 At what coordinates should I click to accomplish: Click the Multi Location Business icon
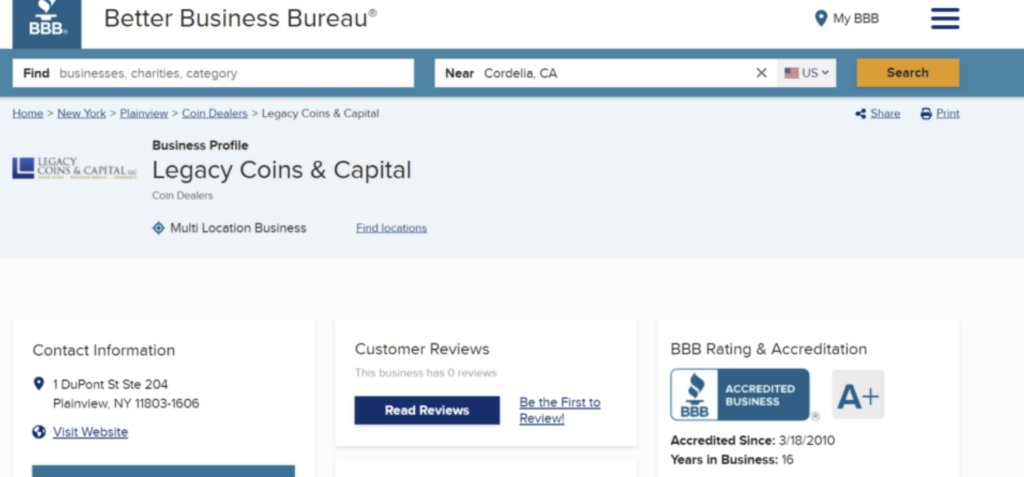pyautogui.click(x=158, y=228)
